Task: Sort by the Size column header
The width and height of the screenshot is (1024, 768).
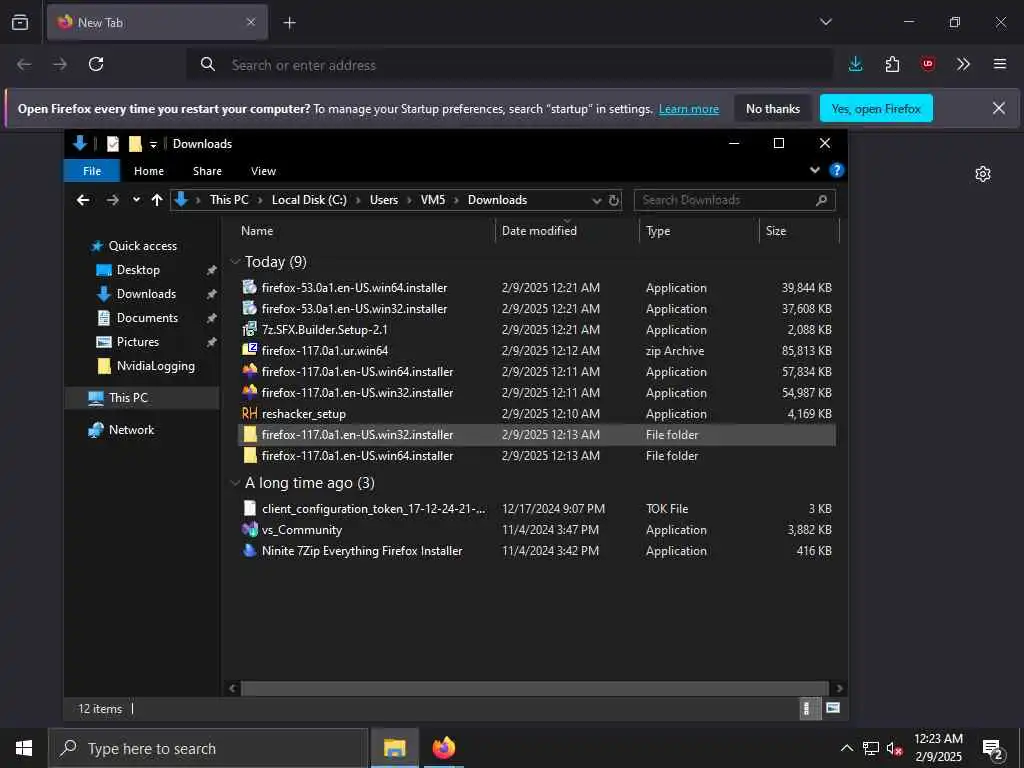Action: (x=776, y=231)
